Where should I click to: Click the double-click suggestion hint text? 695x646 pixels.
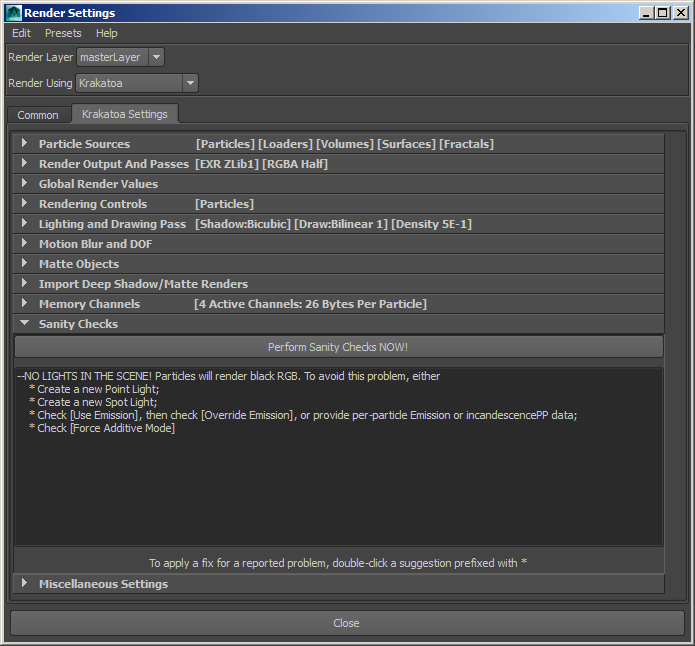tap(338, 563)
